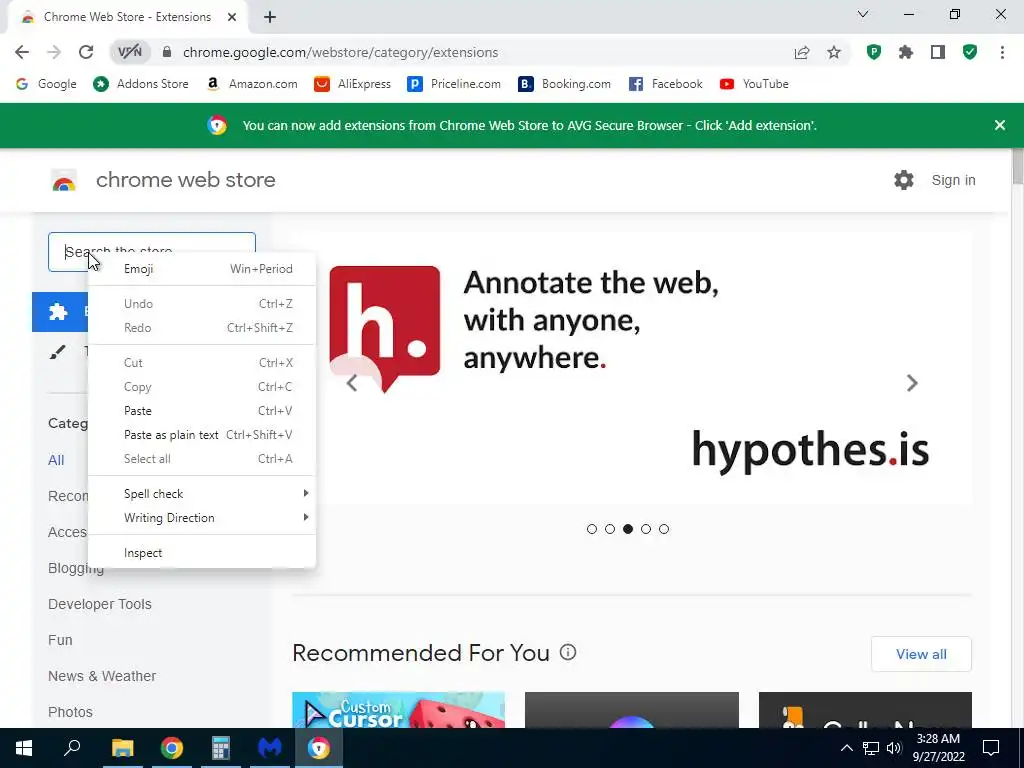Select the third carousel dot

pyautogui.click(x=628, y=529)
